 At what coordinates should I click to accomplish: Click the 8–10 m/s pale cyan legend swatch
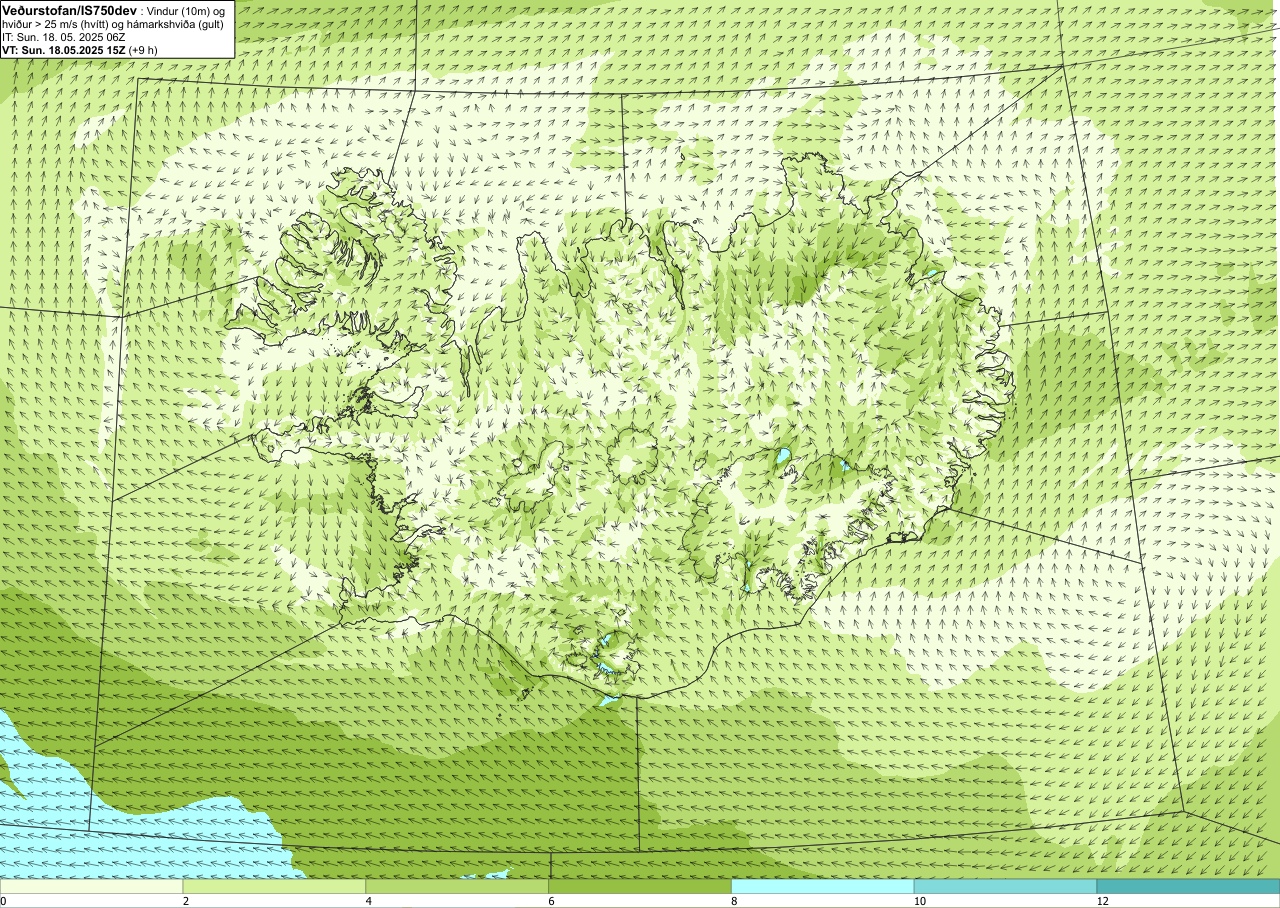click(x=823, y=886)
